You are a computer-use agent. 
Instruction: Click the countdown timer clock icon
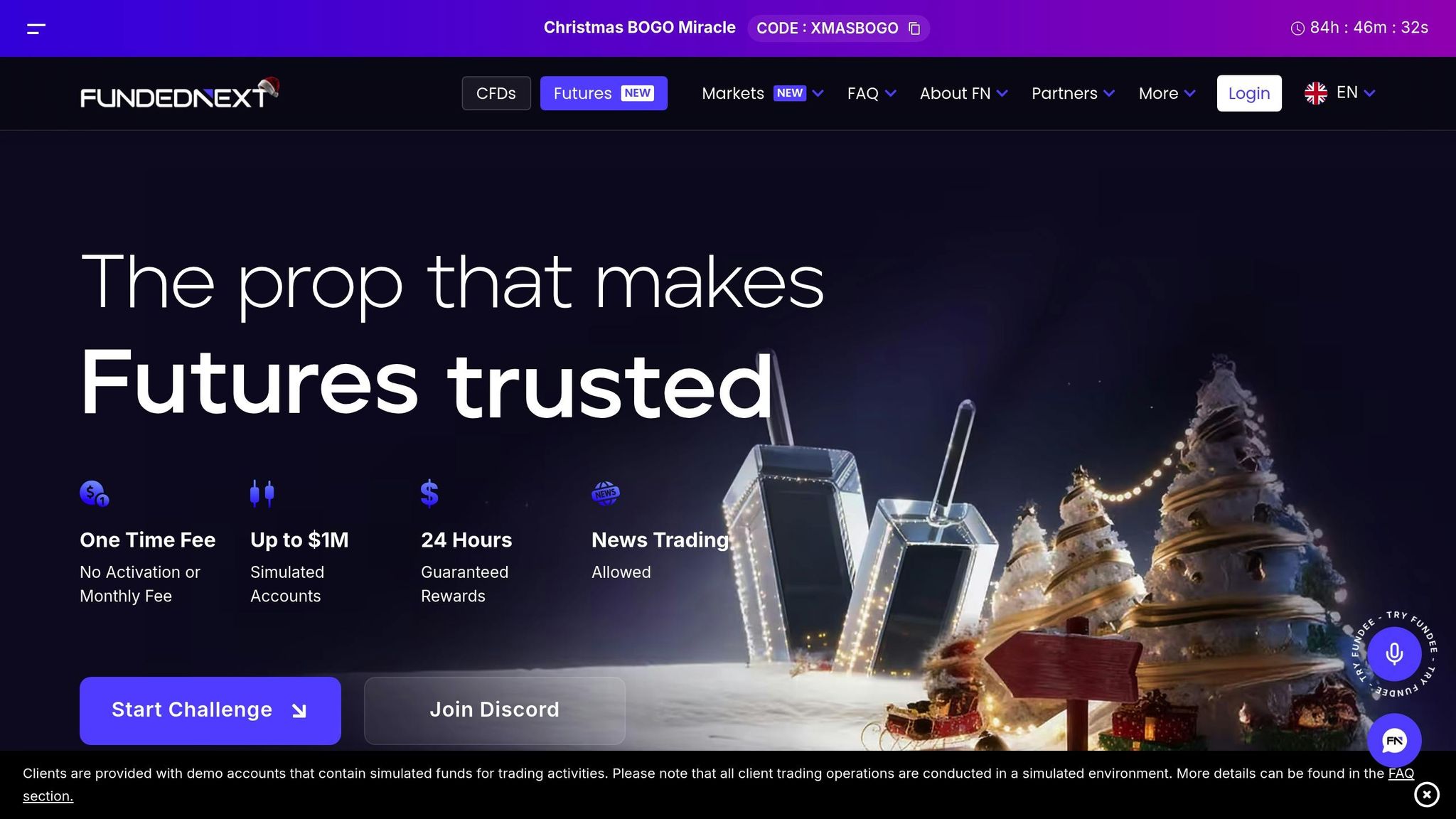(1297, 28)
